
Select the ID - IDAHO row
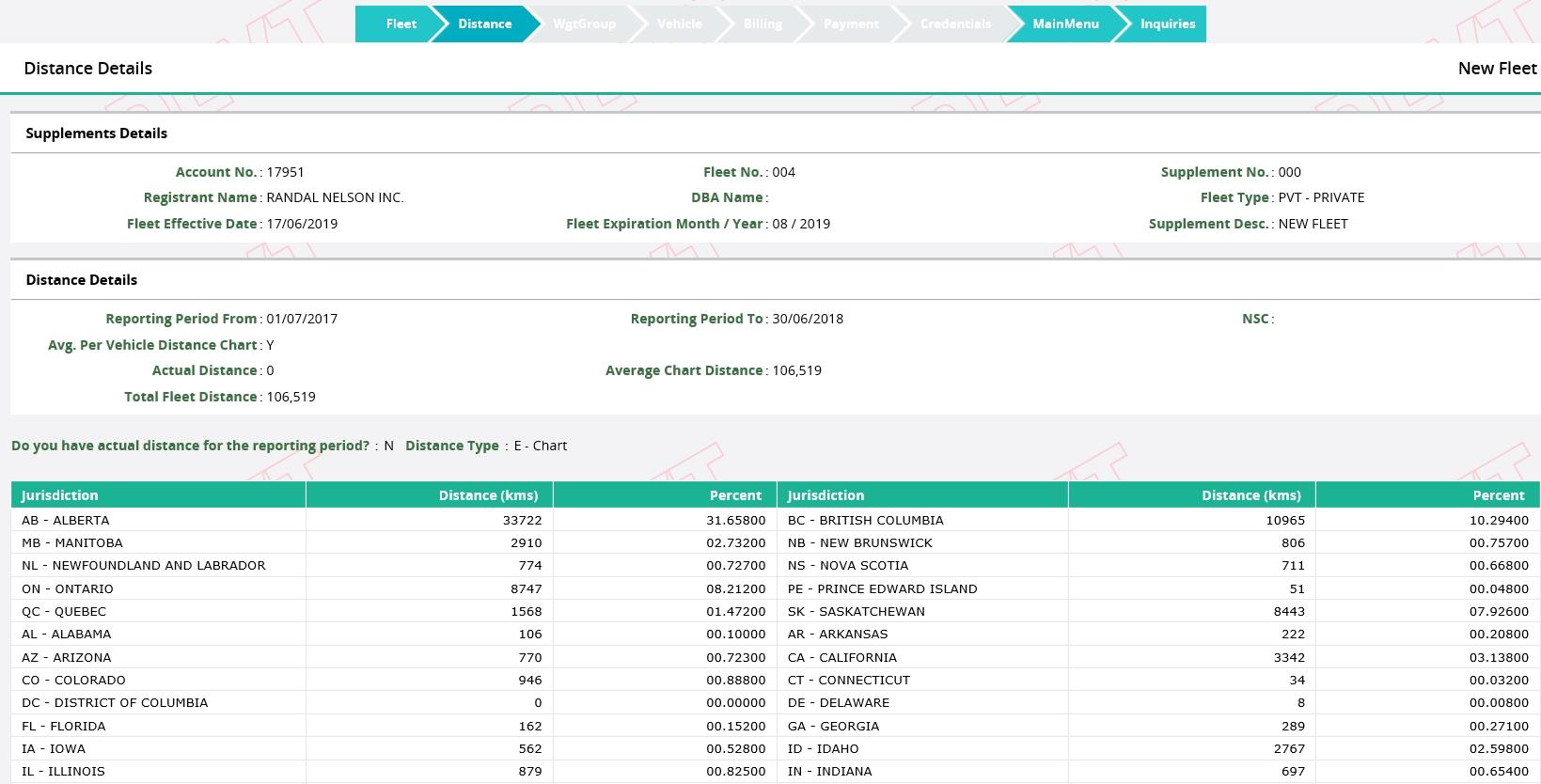coord(1159,748)
